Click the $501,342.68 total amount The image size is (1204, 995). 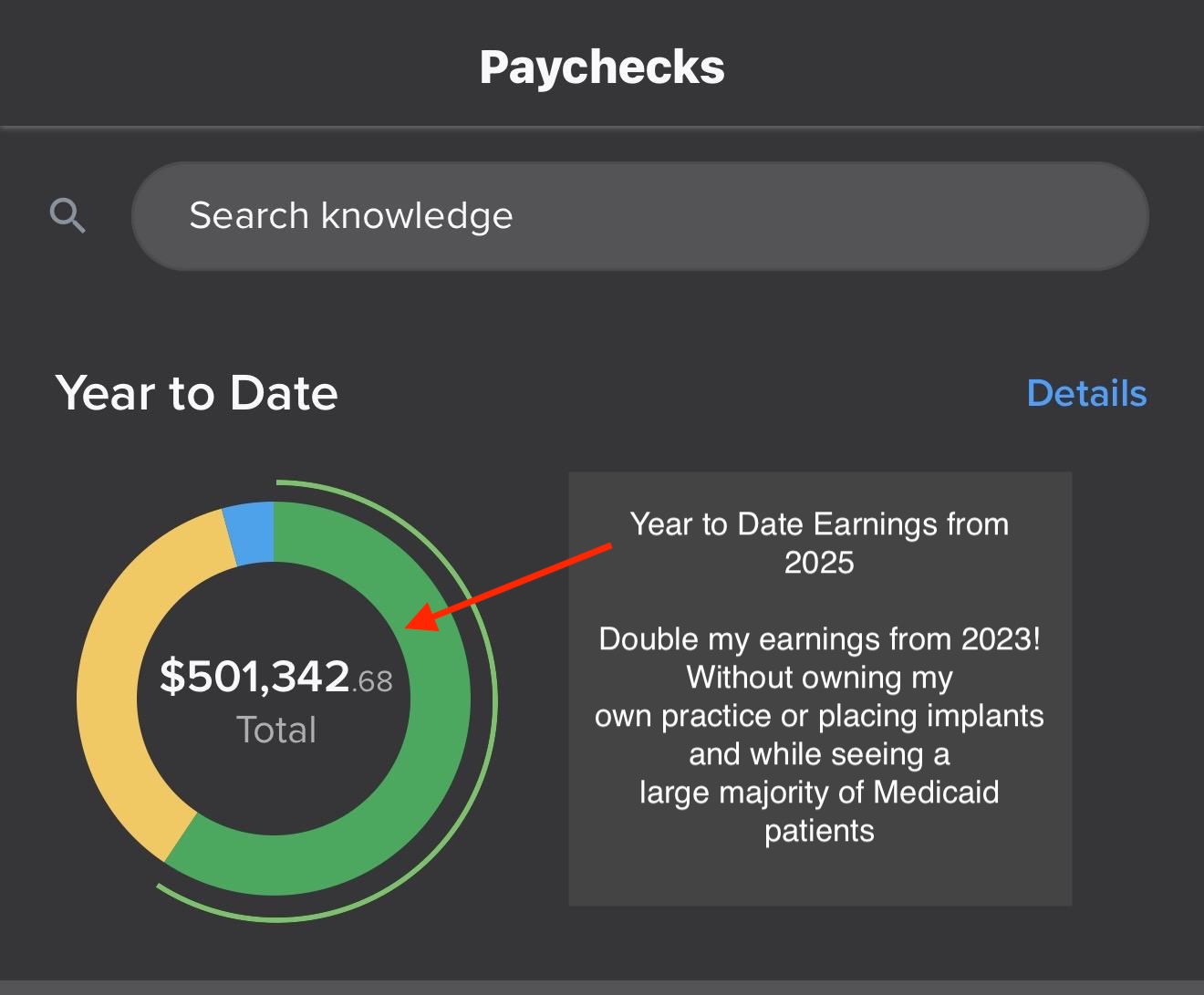[275, 677]
